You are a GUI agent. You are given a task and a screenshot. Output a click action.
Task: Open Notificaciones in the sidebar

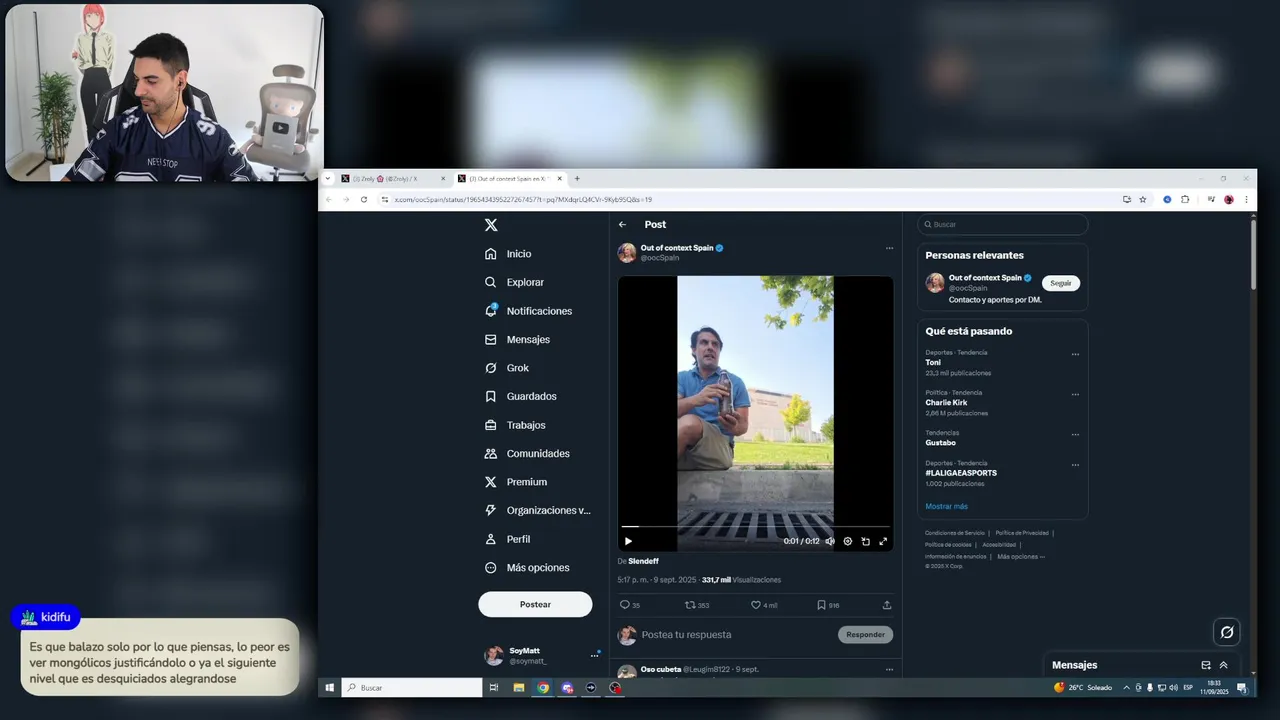click(x=529, y=311)
